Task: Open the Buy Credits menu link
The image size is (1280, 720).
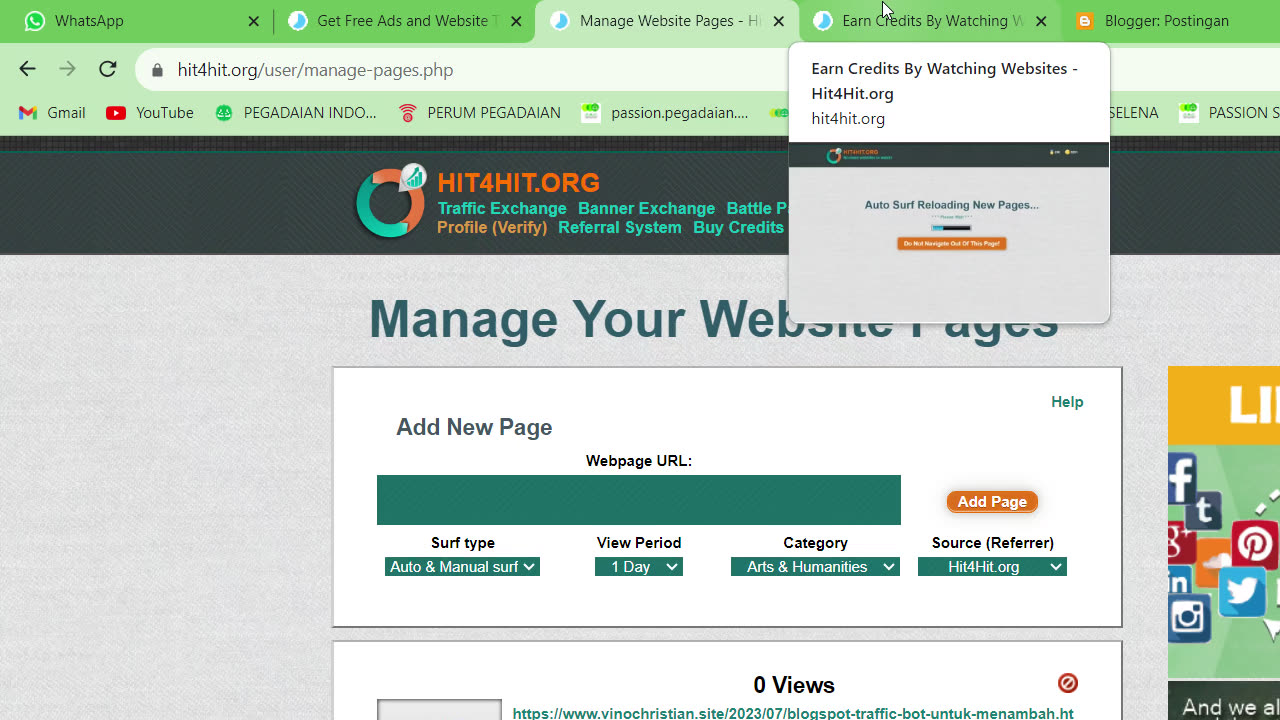Action: [x=738, y=227]
